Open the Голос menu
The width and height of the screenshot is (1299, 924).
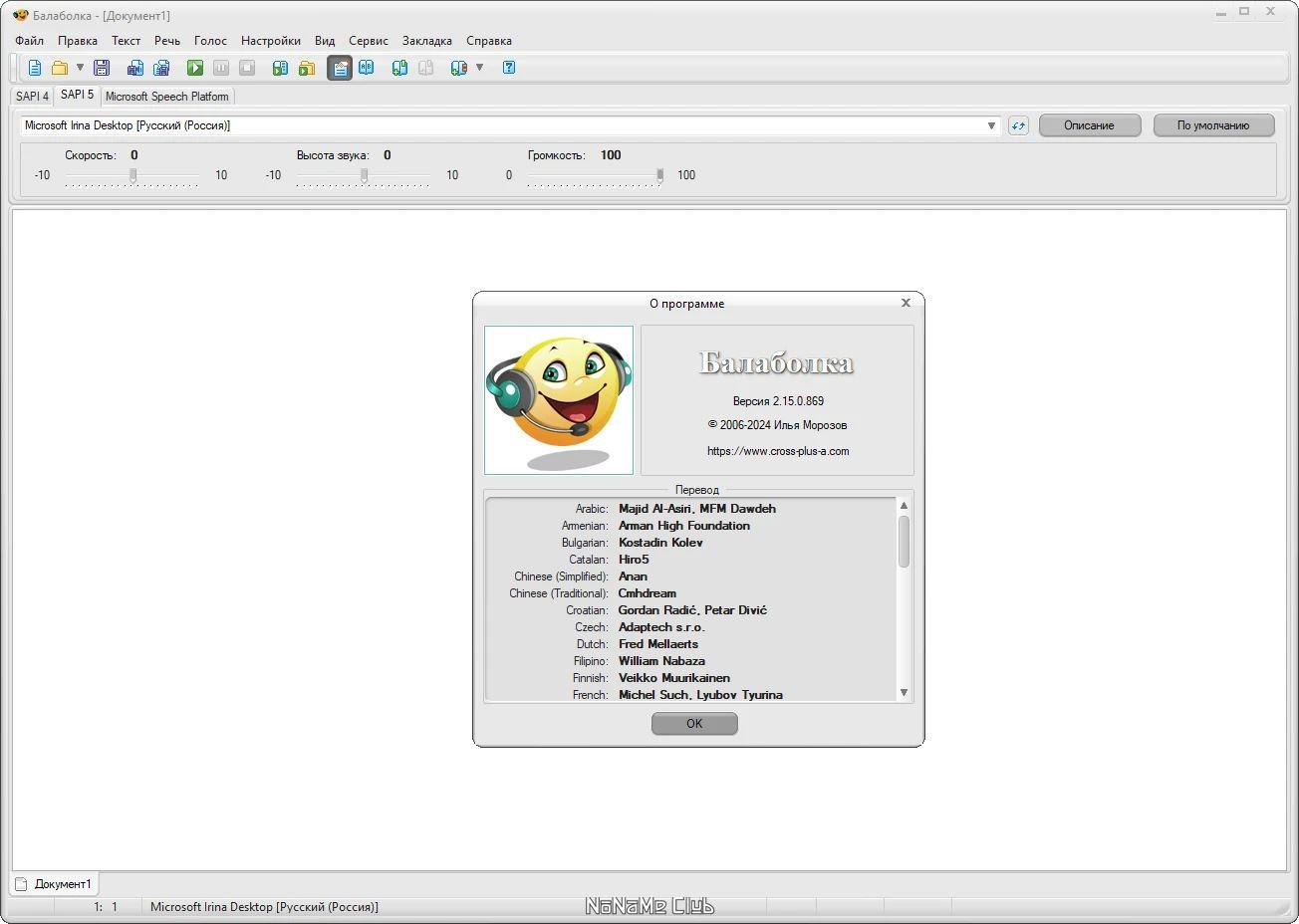(x=210, y=41)
